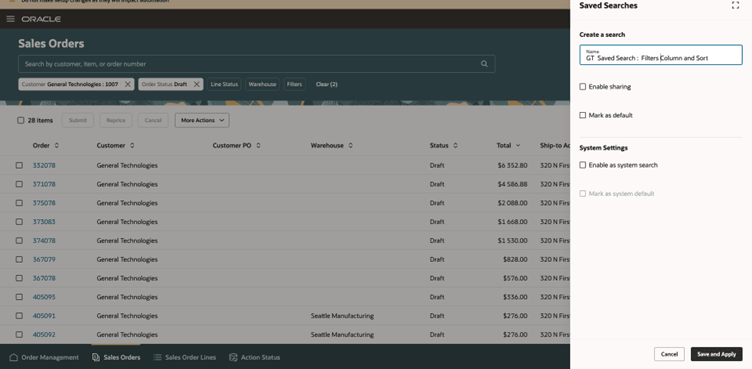Click the Sales Order Lines icon
Screen dimensions: 752x369
click(157, 357)
